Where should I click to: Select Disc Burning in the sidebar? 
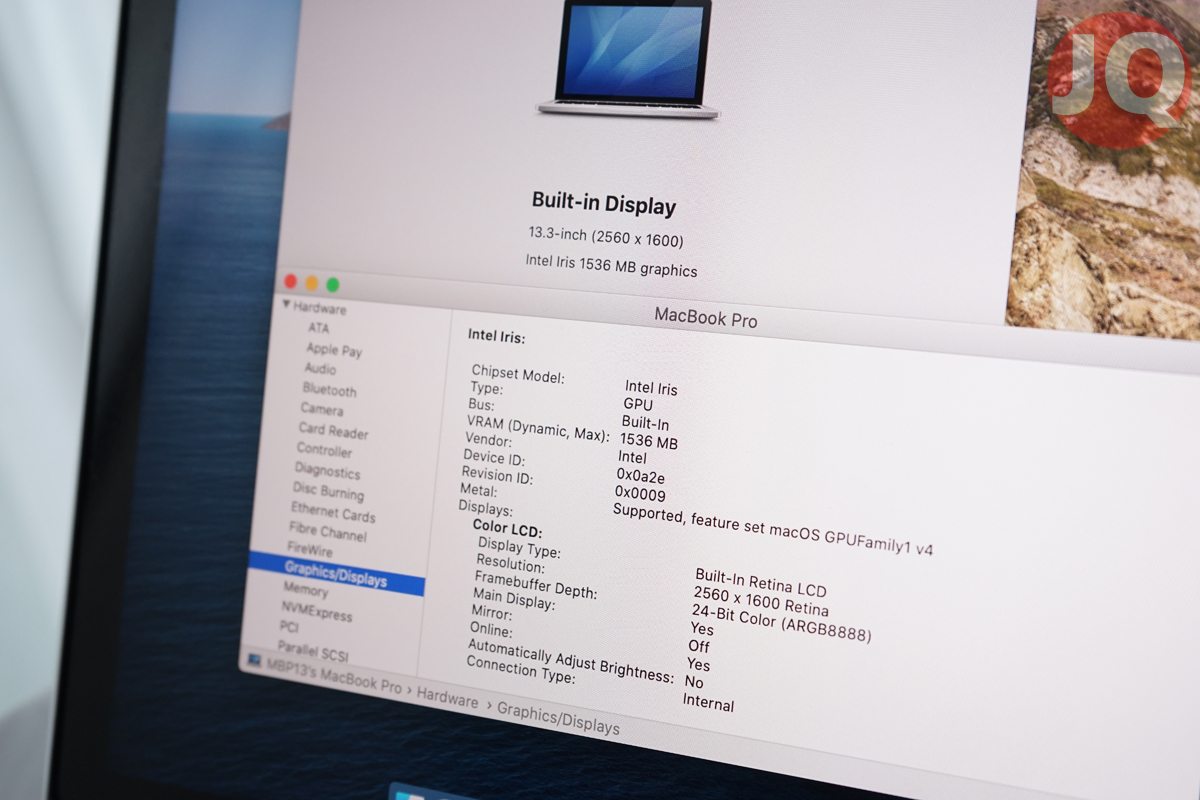(328, 491)
